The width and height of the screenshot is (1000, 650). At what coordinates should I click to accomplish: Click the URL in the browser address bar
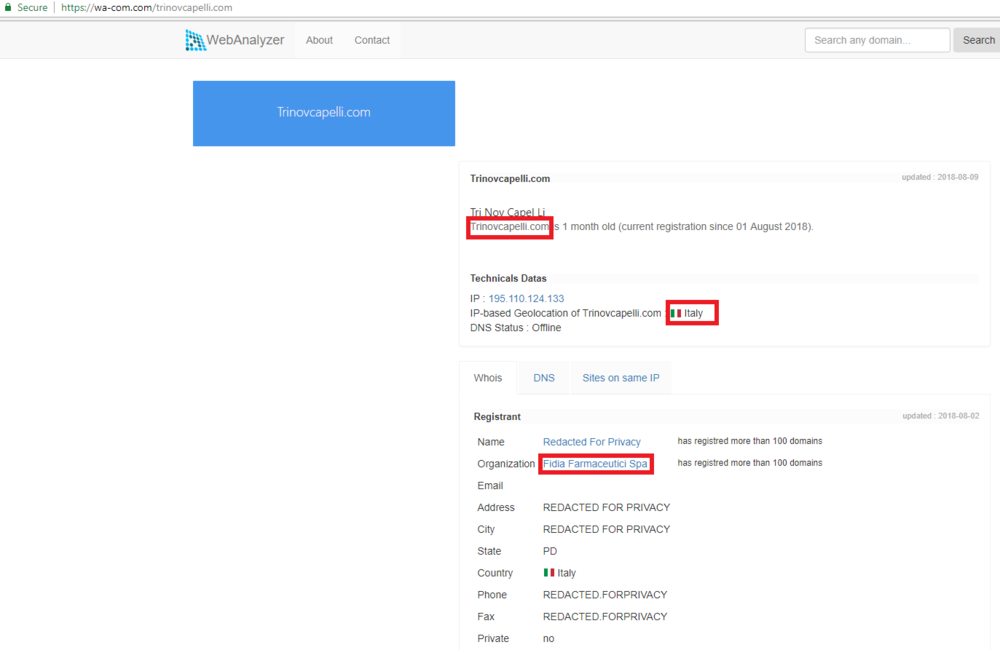coord(147,7)
